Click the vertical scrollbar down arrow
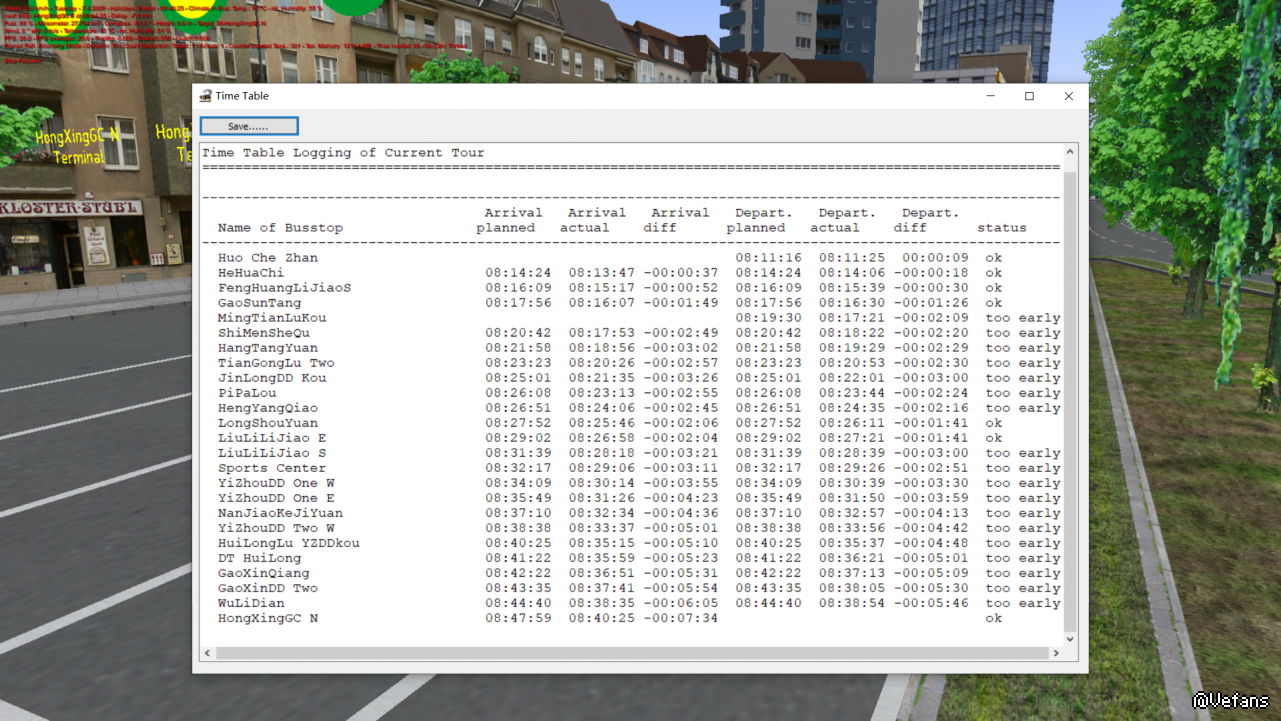The width and height of the screenshot is (1281, 721). point(1070,638)
